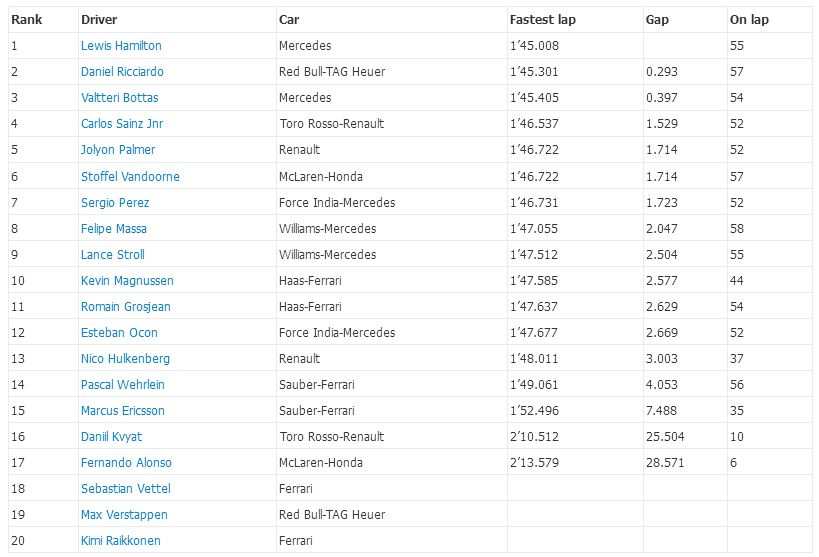Select Esteban Ocon link
Screen dimensions: 819x557
click(x=119, y=333)
